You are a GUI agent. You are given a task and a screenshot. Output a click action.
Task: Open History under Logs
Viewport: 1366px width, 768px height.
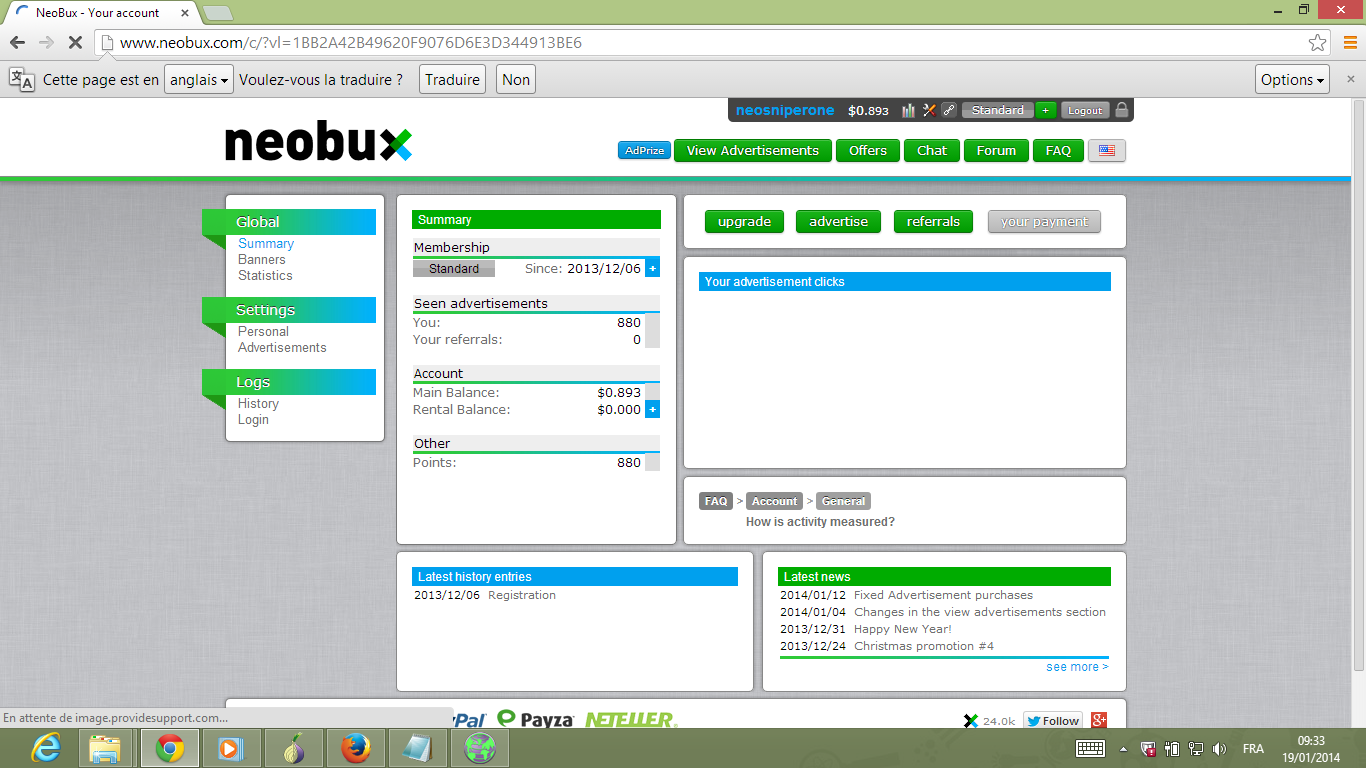coord(258,404)
